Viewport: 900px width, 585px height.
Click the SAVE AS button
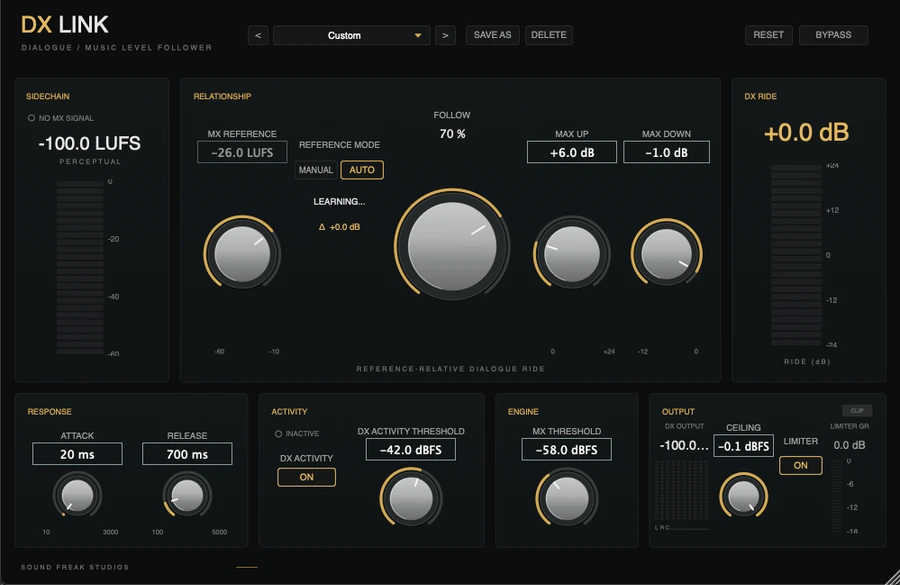pos(492,35)
